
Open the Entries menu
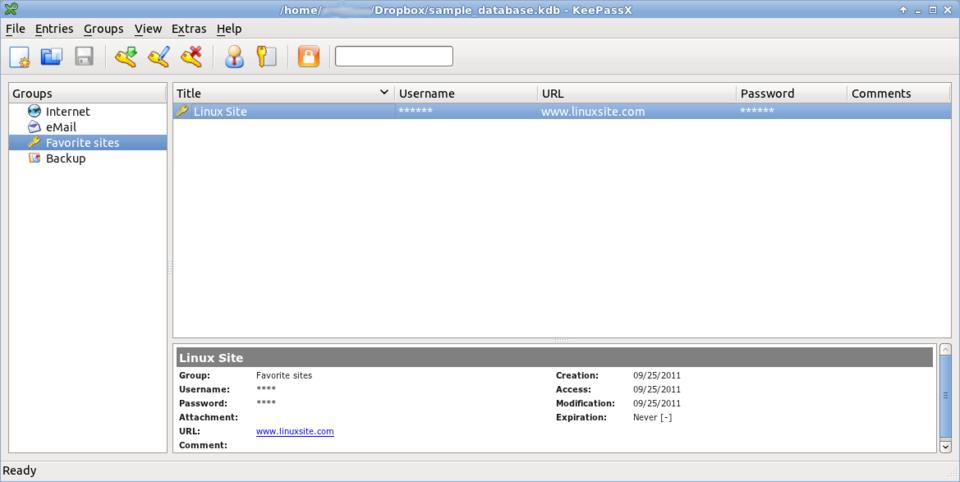tap(54, 29)
